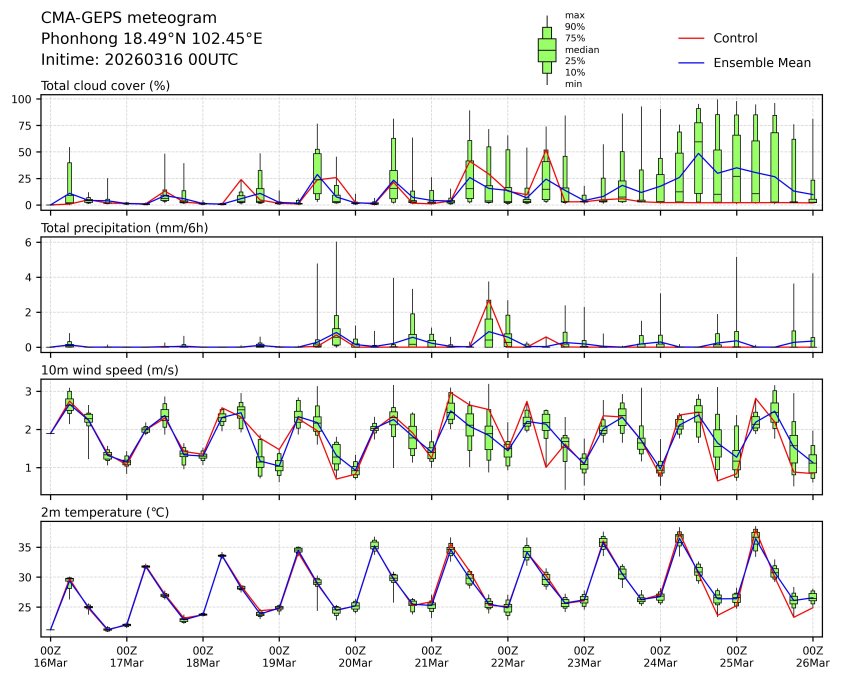Click the box plot legend icon
The image size is (841, 680).
pos(547,49)
